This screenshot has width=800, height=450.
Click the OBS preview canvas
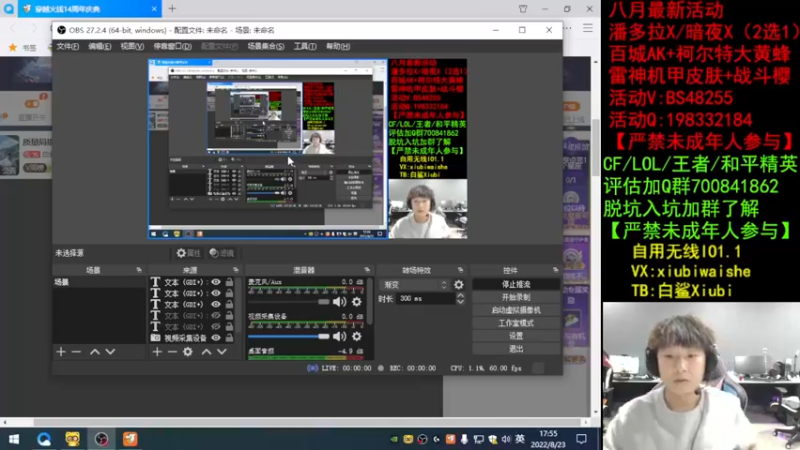(x=308, y=149)
